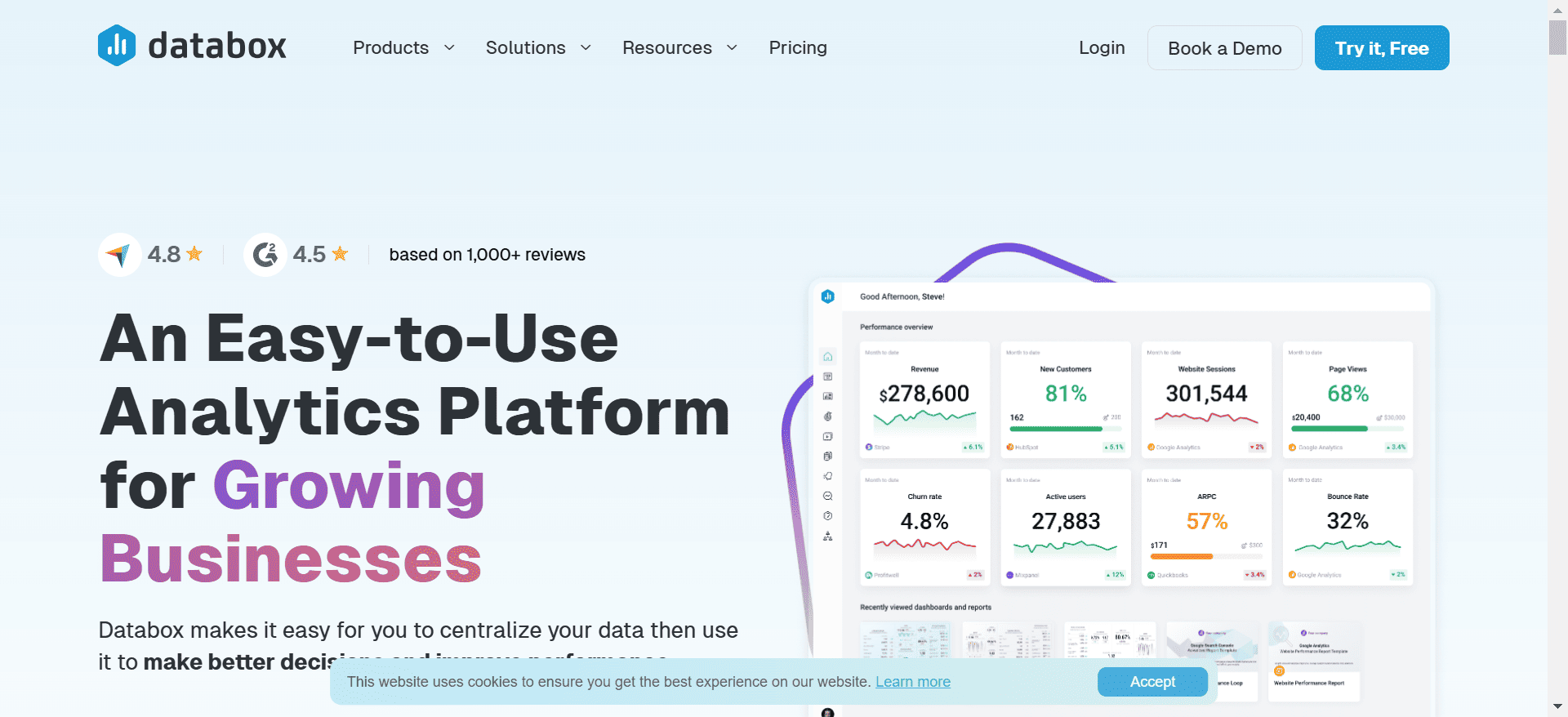Click the hierarchy icon at bottom of preview sidebar
Viewport: 1568px width, 717px height.
pos(827,537)
